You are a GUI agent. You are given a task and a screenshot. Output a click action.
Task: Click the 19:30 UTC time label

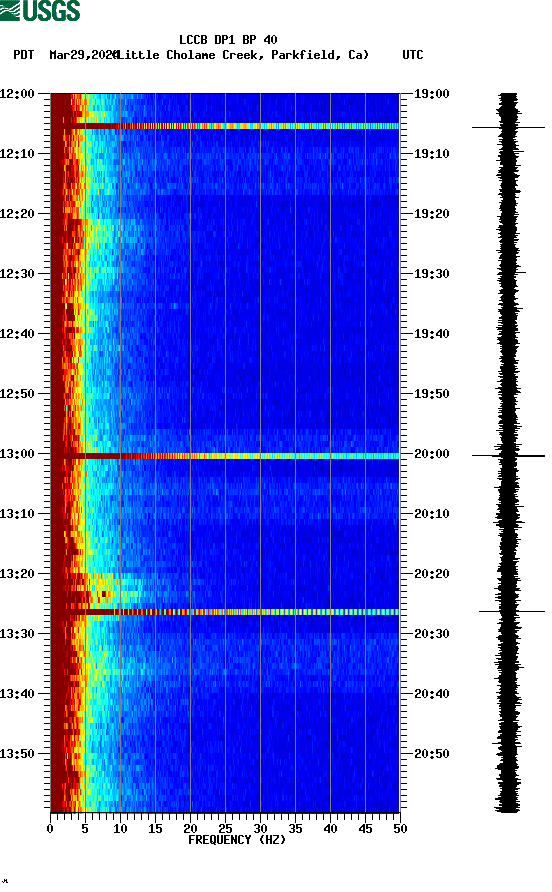point(432,274)
